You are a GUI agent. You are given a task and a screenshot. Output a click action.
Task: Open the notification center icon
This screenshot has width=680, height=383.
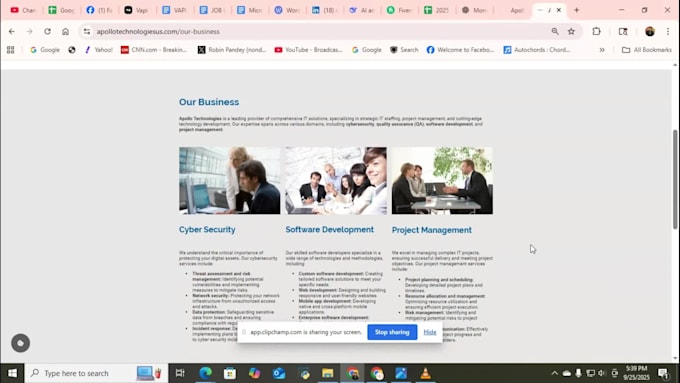663,373
